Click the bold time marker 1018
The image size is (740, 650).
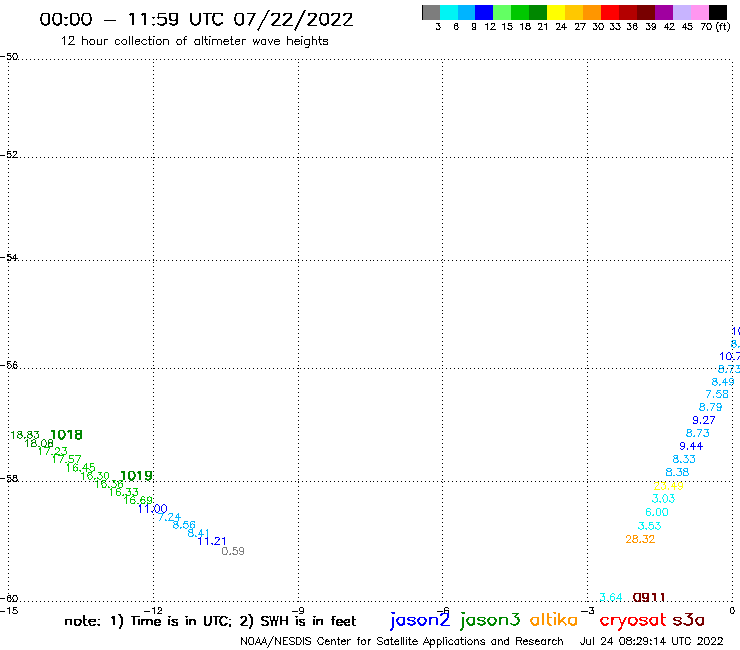66,435
